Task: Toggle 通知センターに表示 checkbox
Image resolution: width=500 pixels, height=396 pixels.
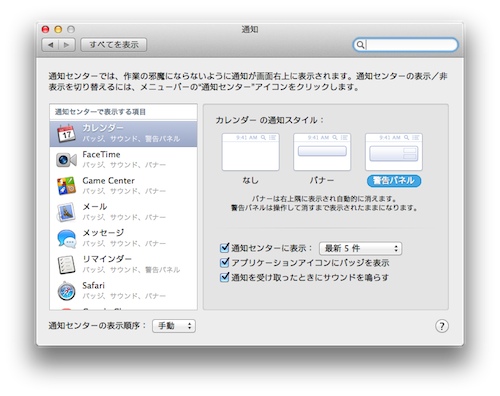Action: point(225,248)
